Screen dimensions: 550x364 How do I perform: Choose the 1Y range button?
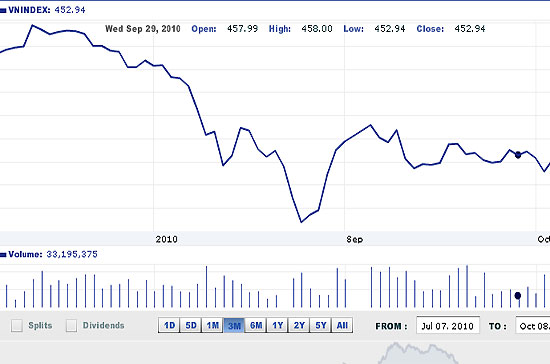277,325
